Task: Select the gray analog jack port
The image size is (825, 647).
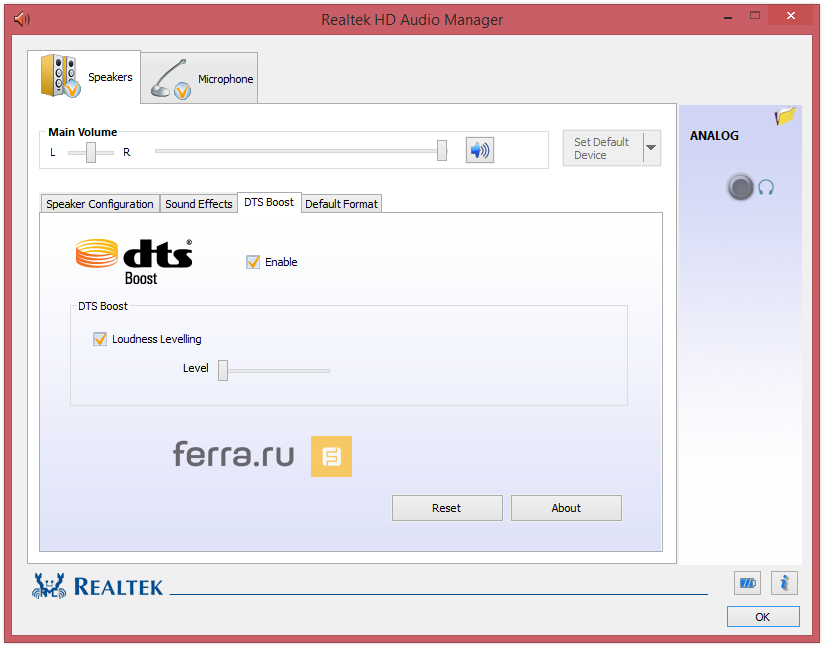Action: coord(740,187)
